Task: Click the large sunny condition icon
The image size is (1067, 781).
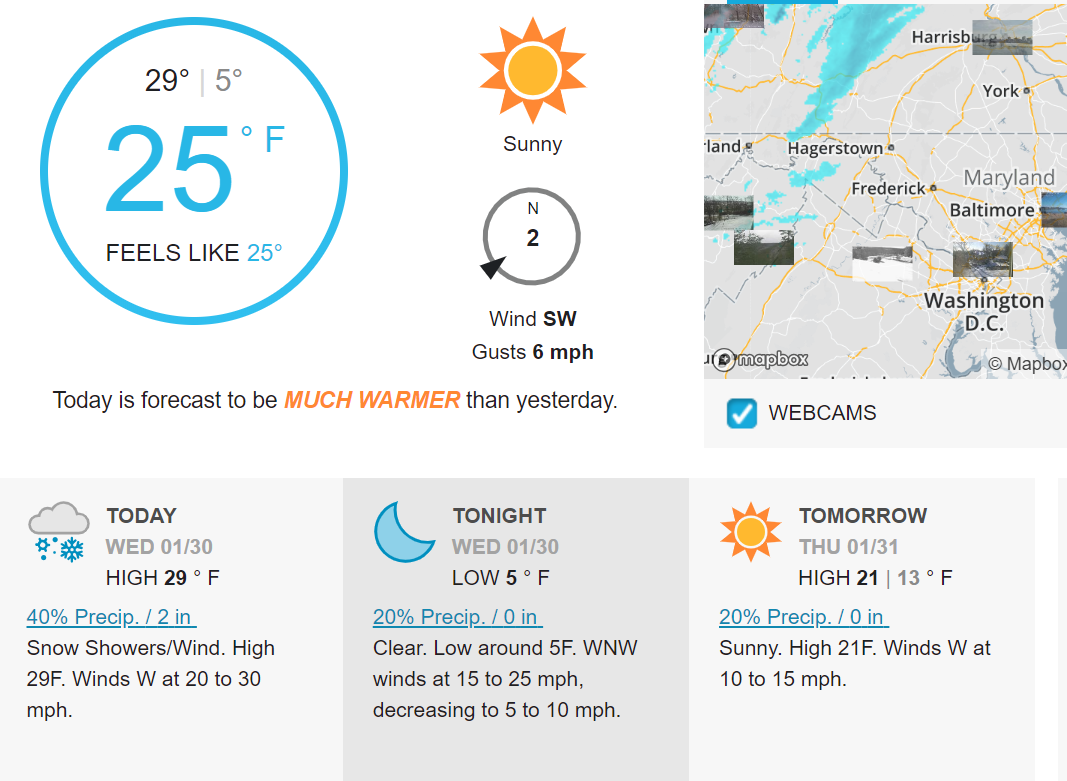Action: pos(532,71)
